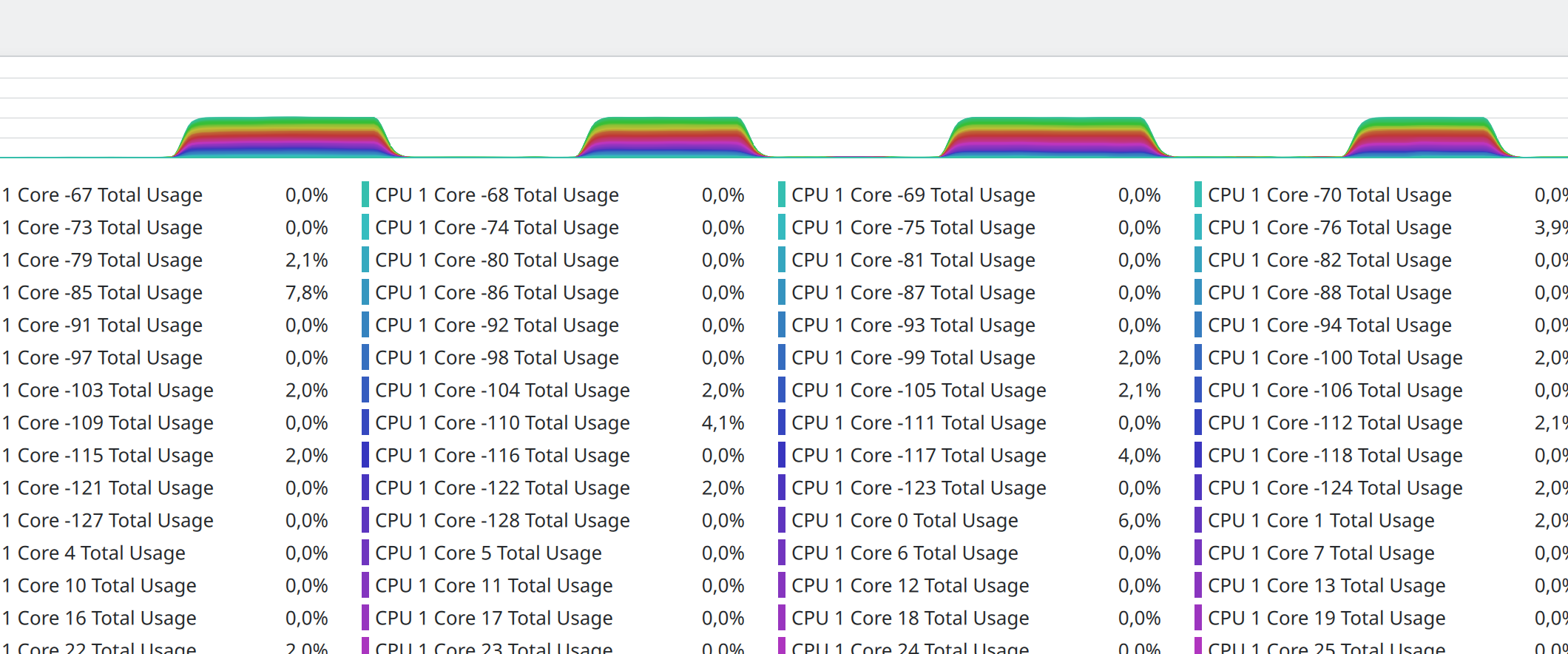Select the 'CPU 1 Core -87 Total Usage' label

[913, 293]
